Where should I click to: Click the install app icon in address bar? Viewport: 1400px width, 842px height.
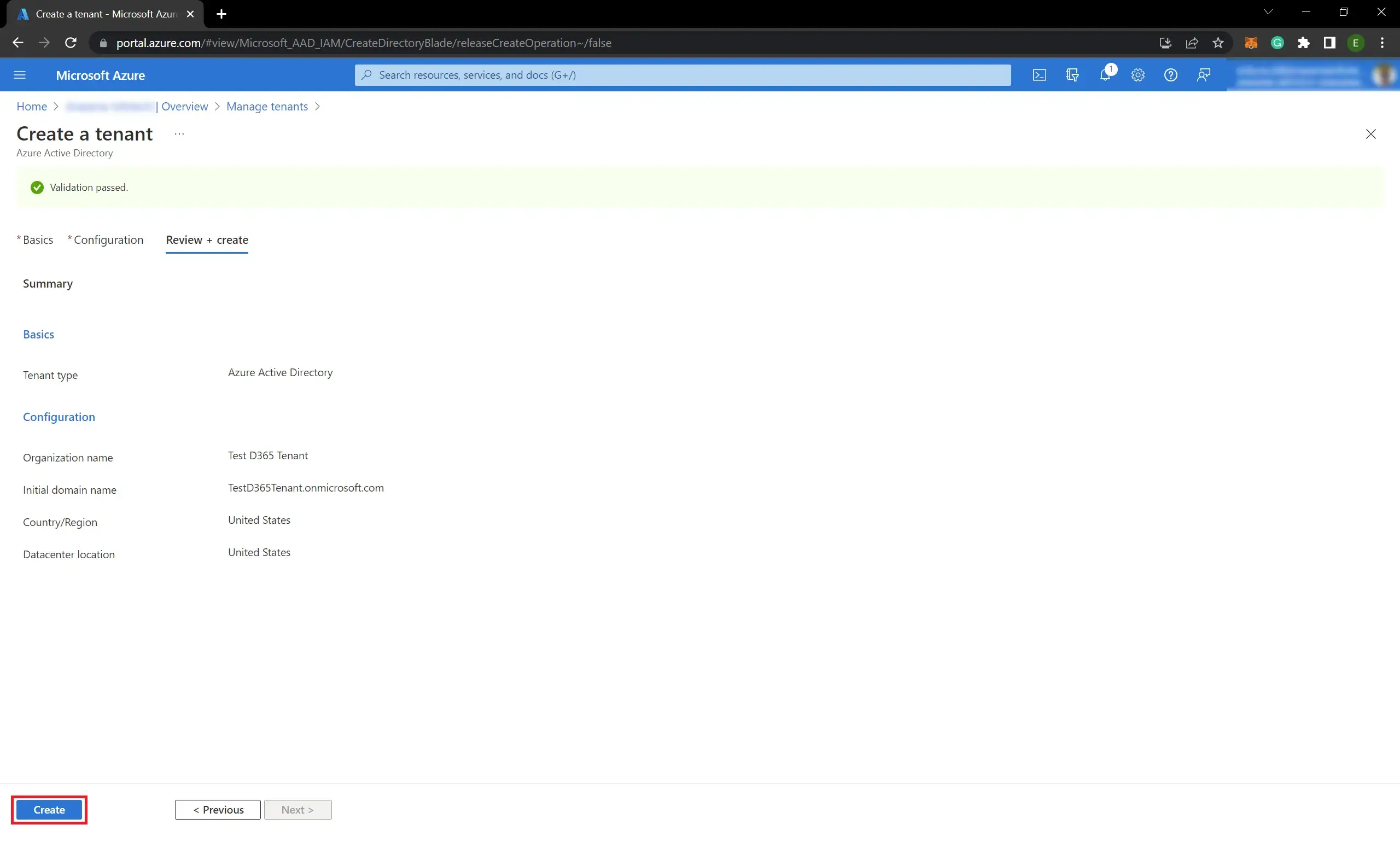pos(1165,43)
